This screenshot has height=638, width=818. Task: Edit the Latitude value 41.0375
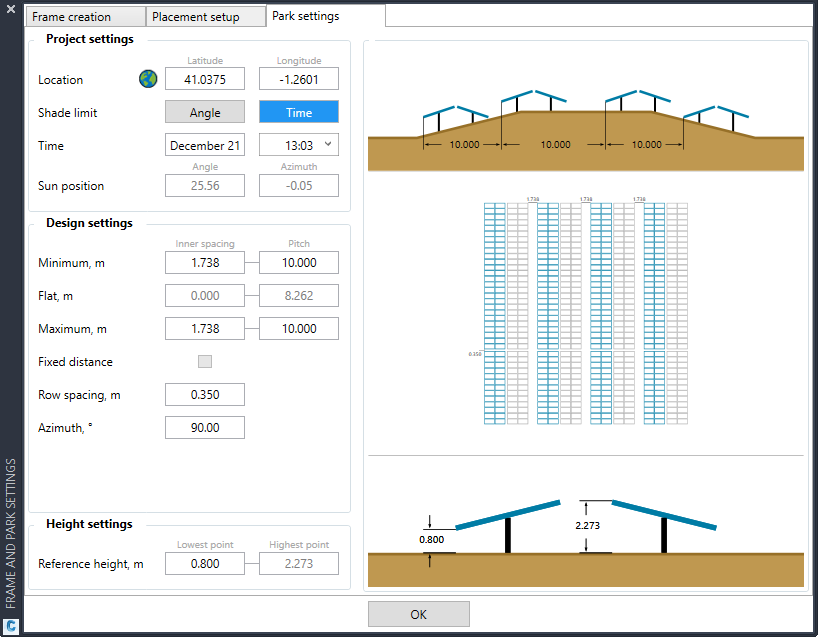click(204, 78)
